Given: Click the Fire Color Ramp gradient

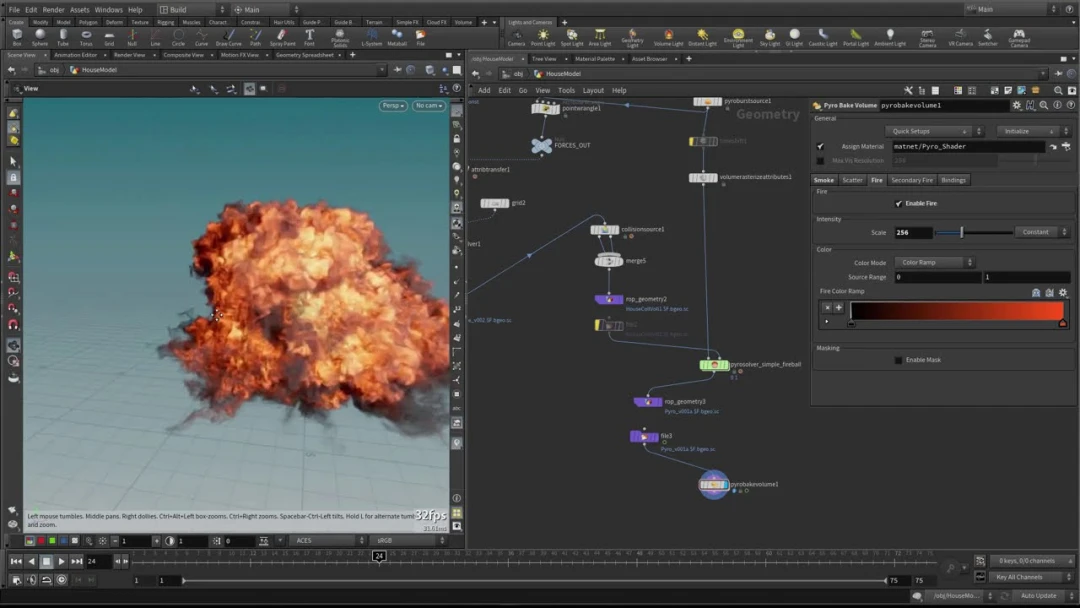Looking at the screenshot, I should 956,311.
